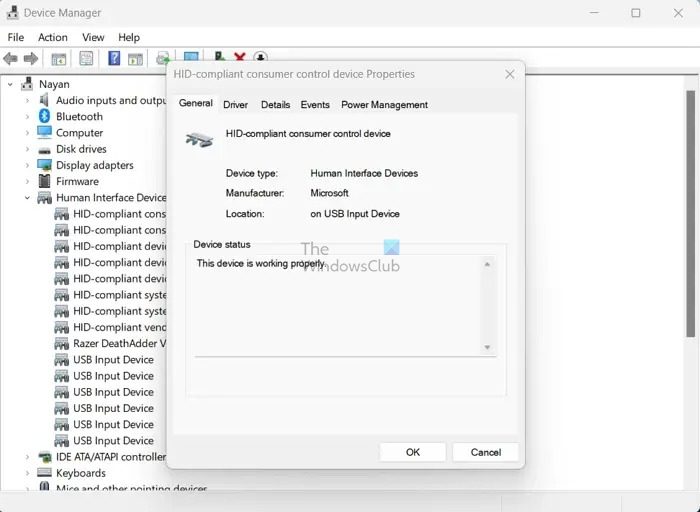Open the Help menu
Screen dimensions: 700x512
(129, 37)
